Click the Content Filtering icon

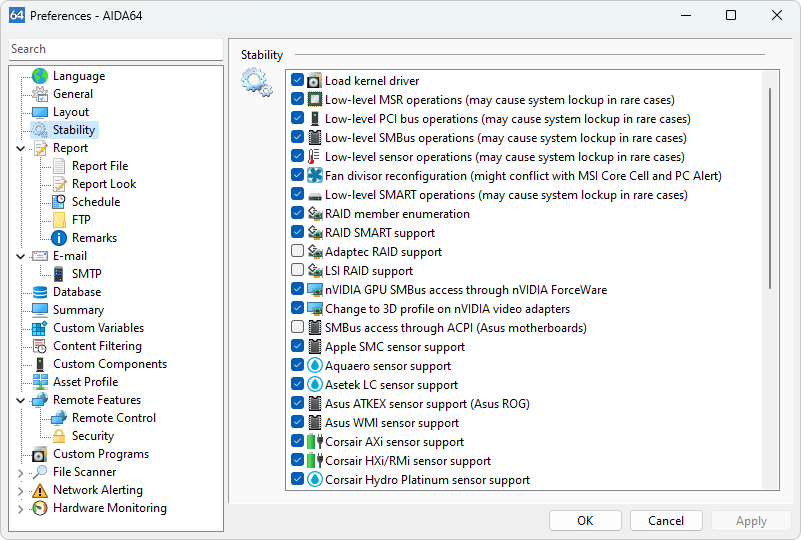[x=40, y=346]
